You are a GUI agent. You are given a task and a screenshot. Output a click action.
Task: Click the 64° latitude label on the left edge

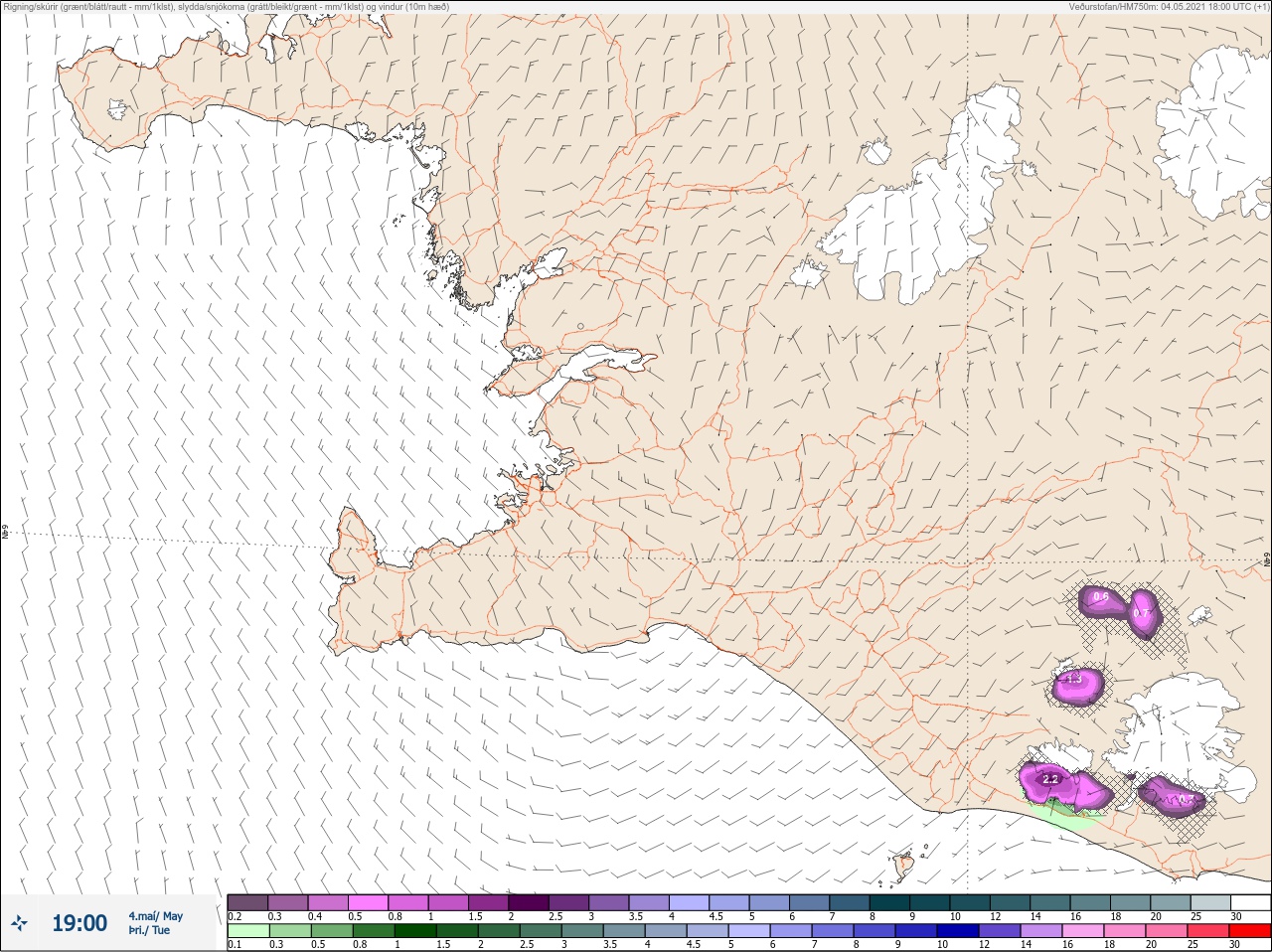5,534
